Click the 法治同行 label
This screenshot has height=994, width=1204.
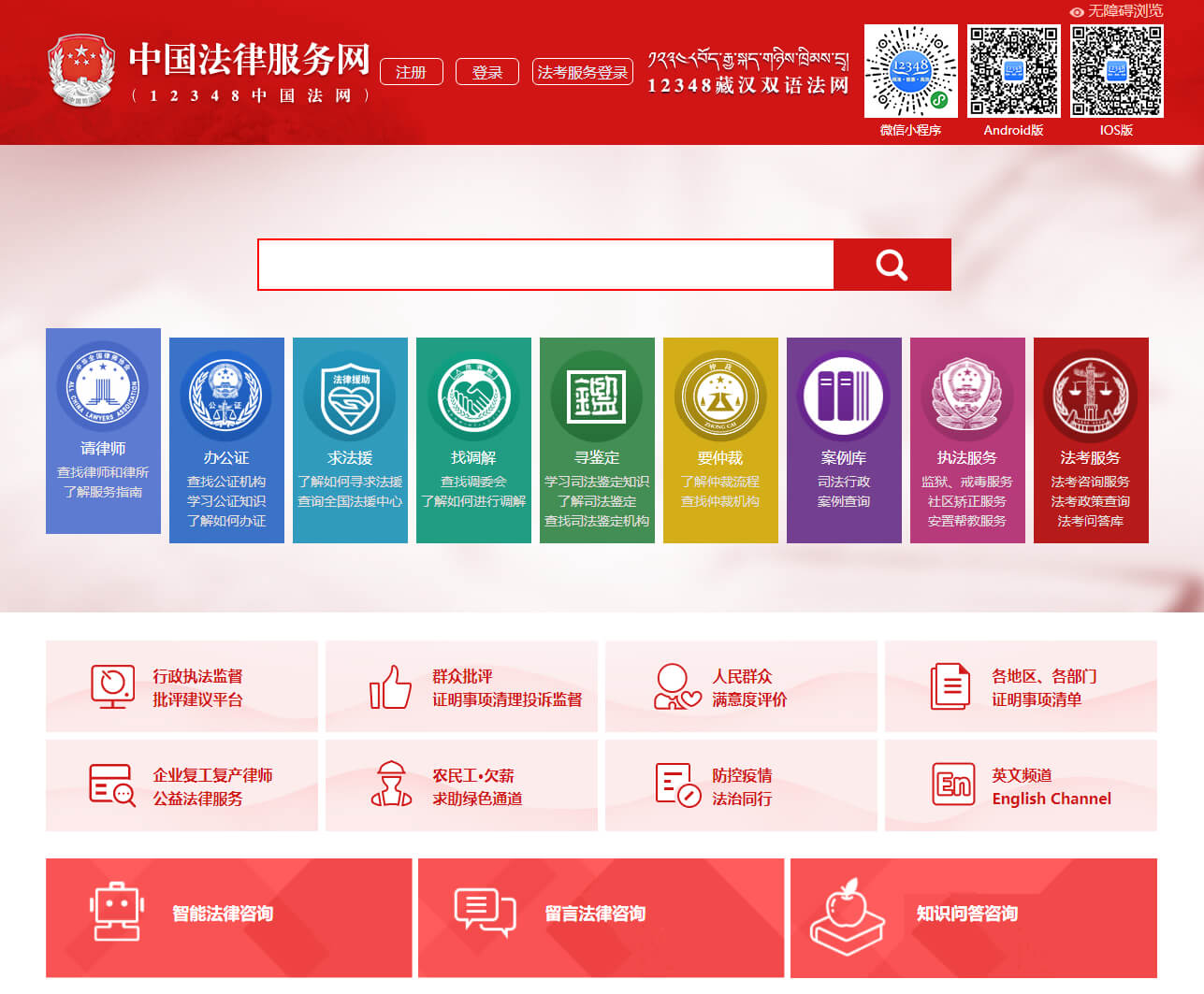(x=742, y=799)
